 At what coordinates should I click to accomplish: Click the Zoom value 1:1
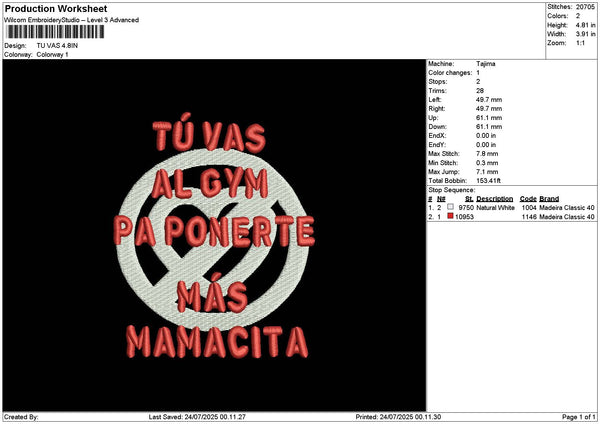[x=580, y=43]
